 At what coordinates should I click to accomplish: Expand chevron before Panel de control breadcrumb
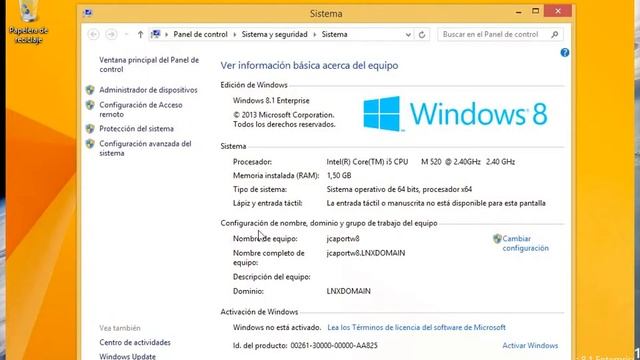[x=167, y=35]
